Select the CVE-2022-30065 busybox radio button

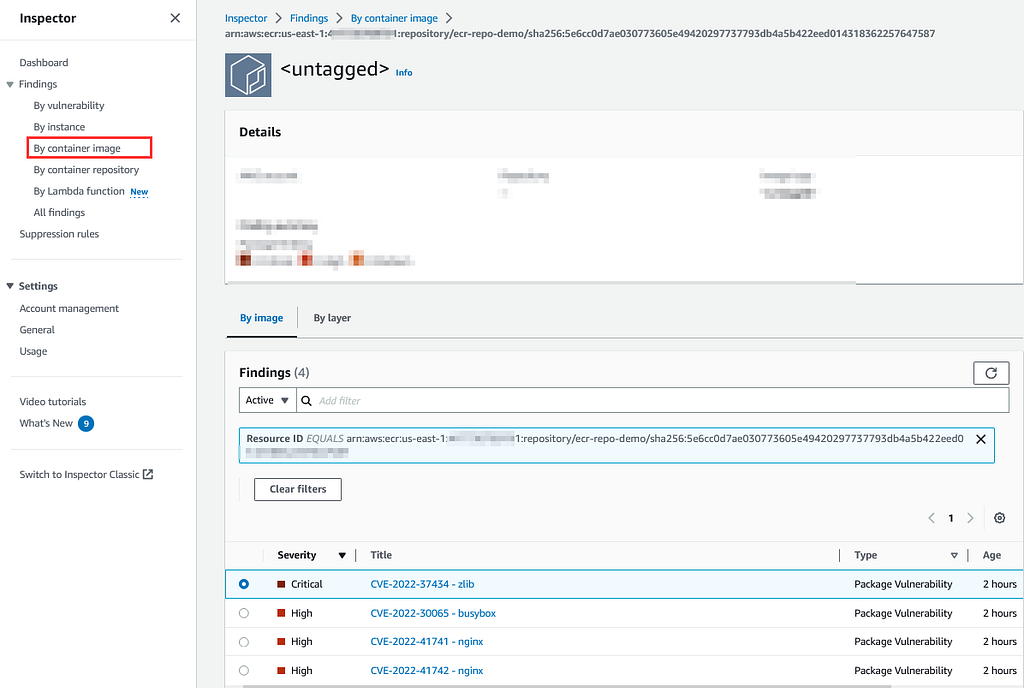tap(244, 613)
